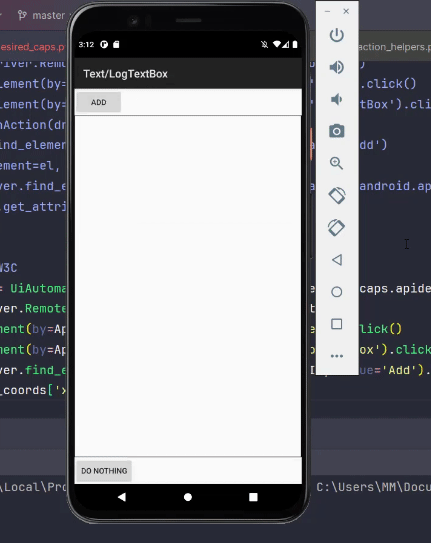This screenshot has width=431, height=543.
Task: Take a screenshot using the camera icon
Action: coord(336,131)
